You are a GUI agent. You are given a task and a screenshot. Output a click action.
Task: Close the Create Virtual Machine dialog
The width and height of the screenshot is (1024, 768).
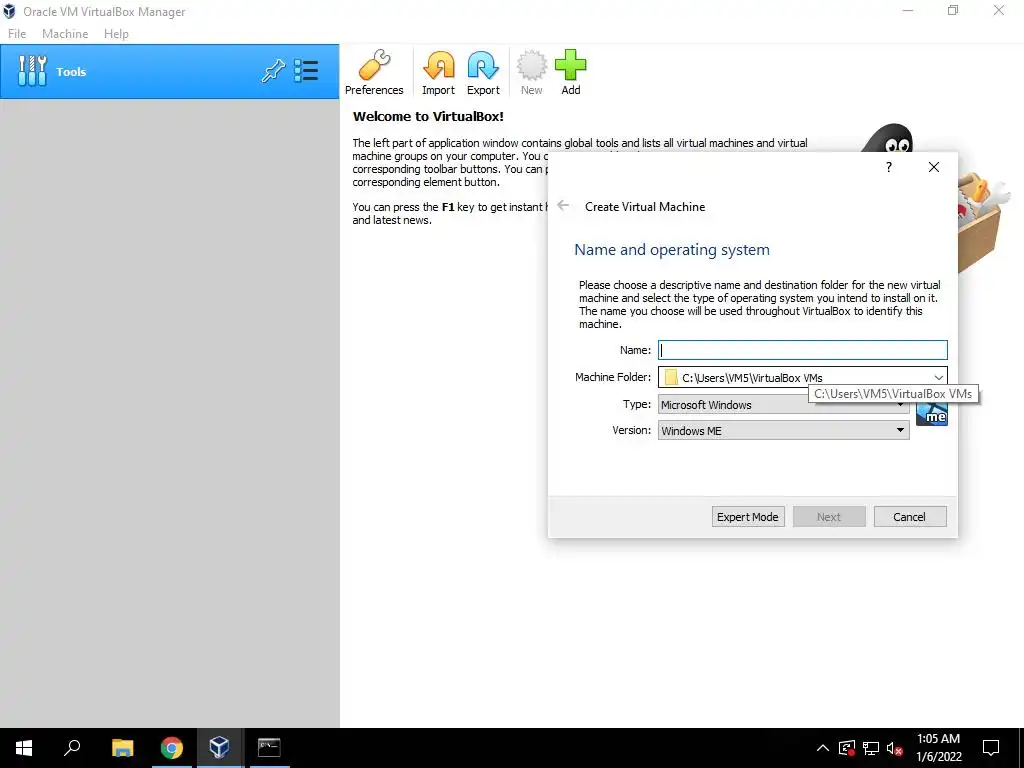[934, 167]
